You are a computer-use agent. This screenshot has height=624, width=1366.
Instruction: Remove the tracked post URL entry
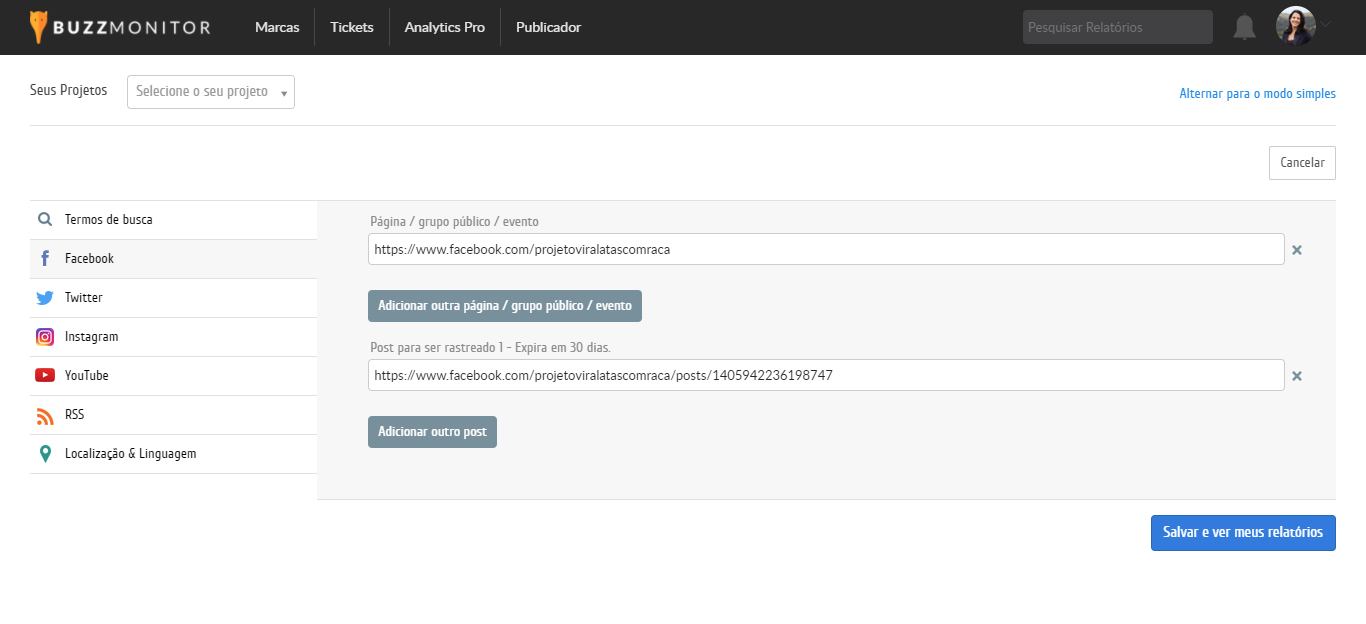click(1297, 376)
